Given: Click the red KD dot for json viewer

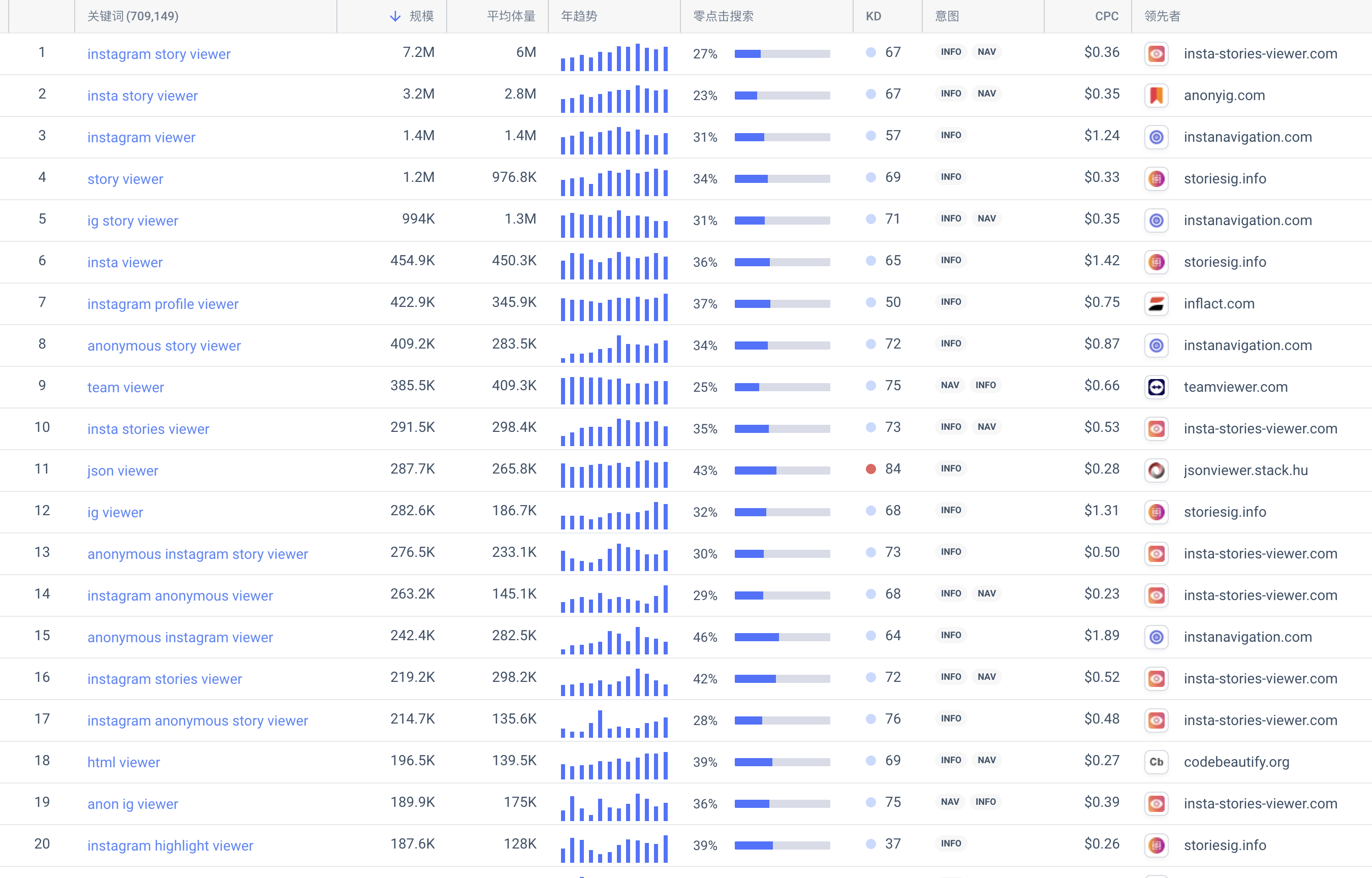Looking at the screenshot, I should 870,468.
